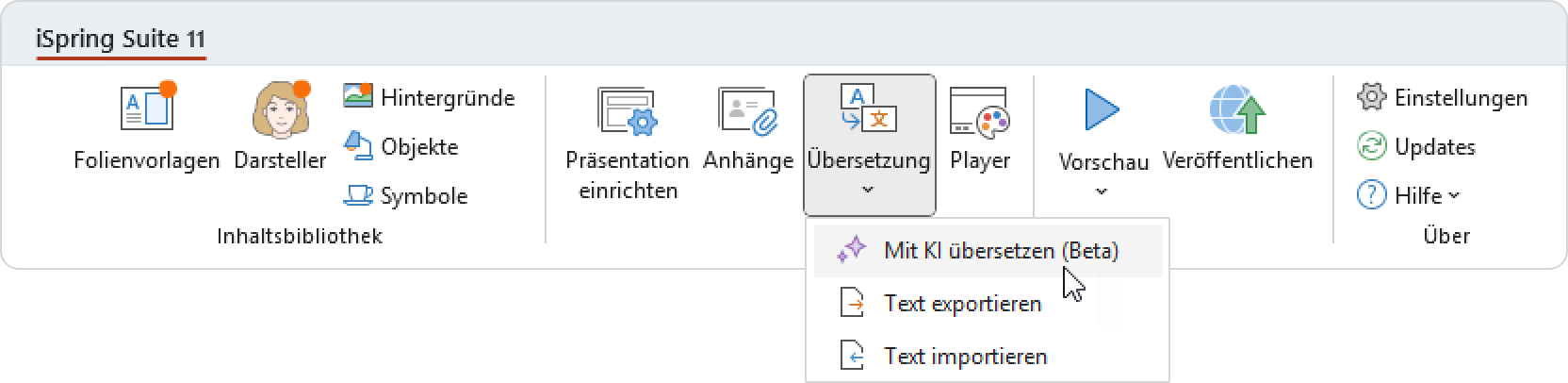Expand the Vorschau dropdown arrow
Image resolution: width=1568 pixels, height=383 pixels.
[x=1102, y=191]
